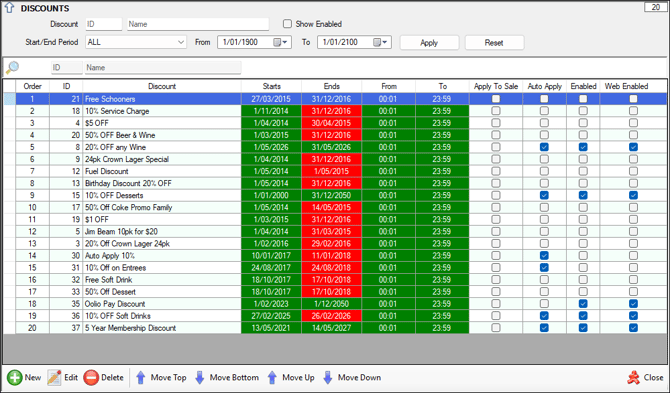Toggle Web Enabled for Oolio Pay Discount
The height and width of the screenshot is (393, 670).
pyautogui.click(x=633, y=304)
